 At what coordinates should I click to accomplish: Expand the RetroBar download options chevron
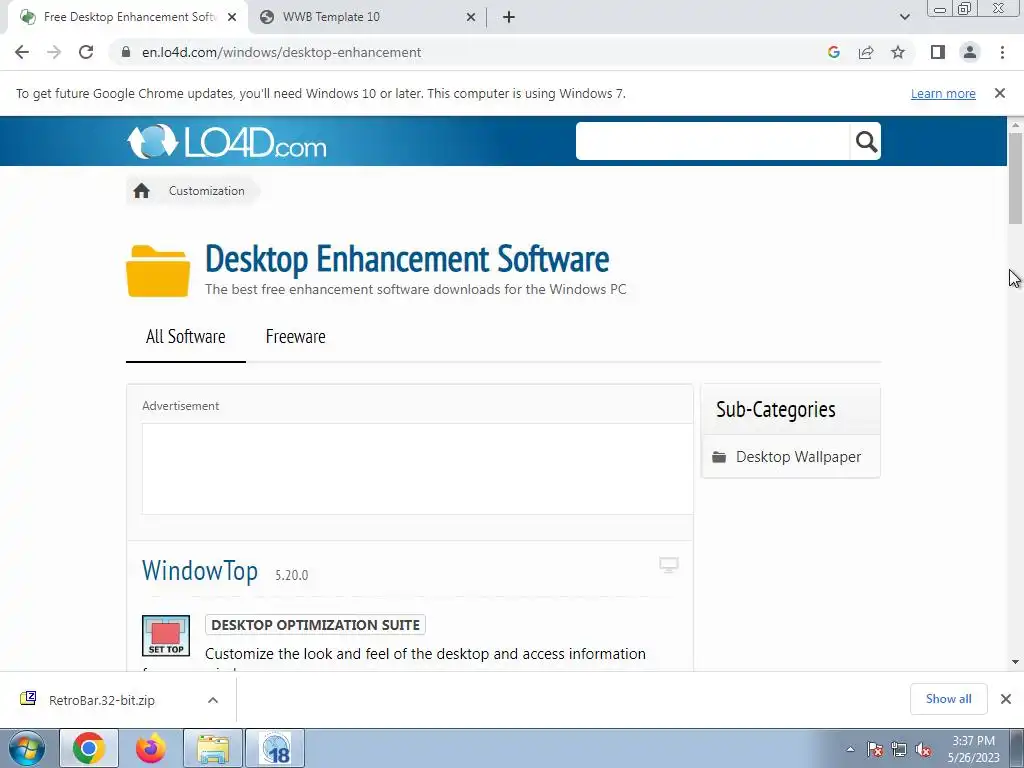(x=213, y=700)
